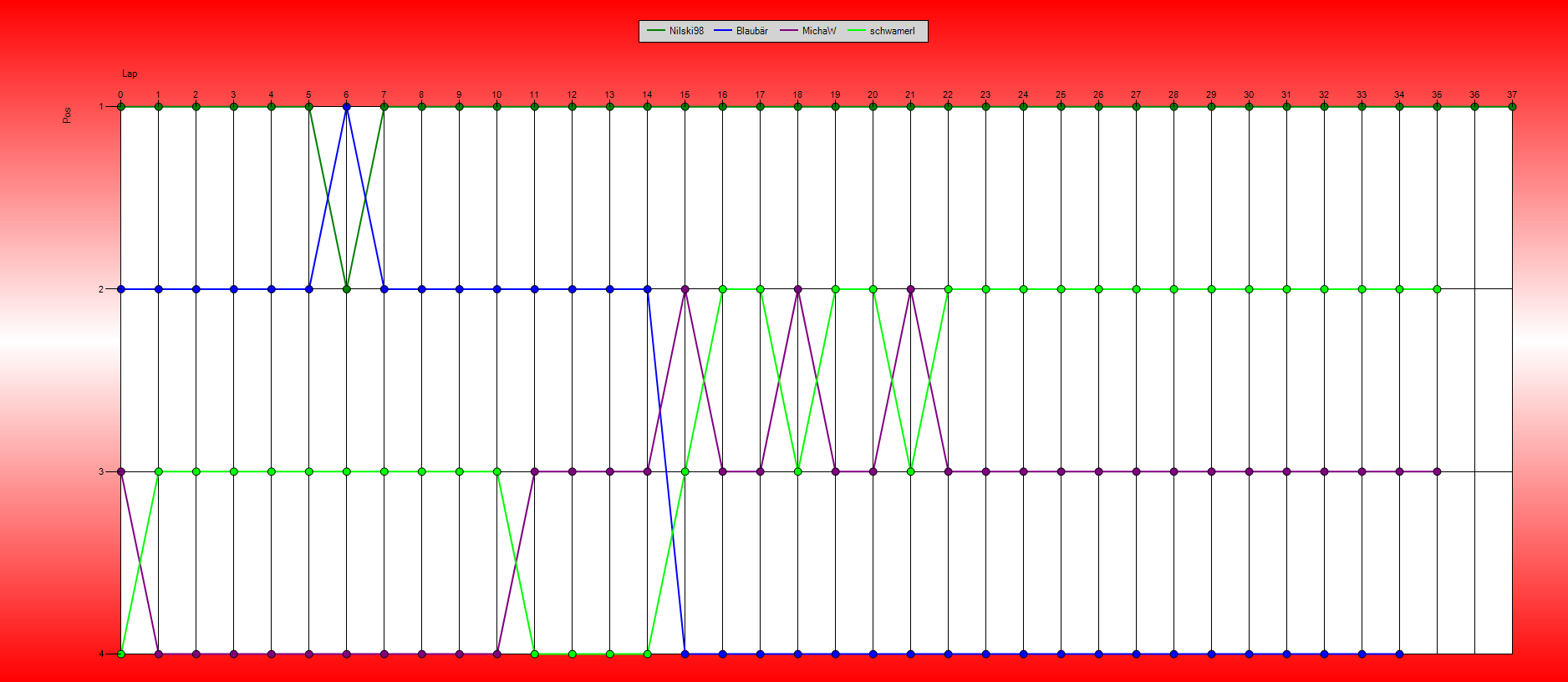Click MichaW's purple point at lap 15, position 2
The width and height of the screenshot is (1568, 682).
tap(685, 289)
